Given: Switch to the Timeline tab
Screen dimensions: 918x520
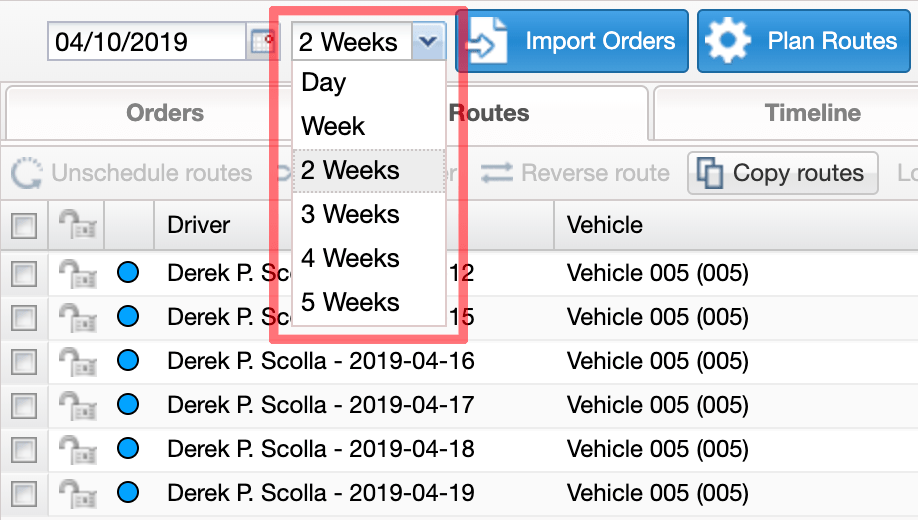Looking at the screenshot, I should pos(813,113).
